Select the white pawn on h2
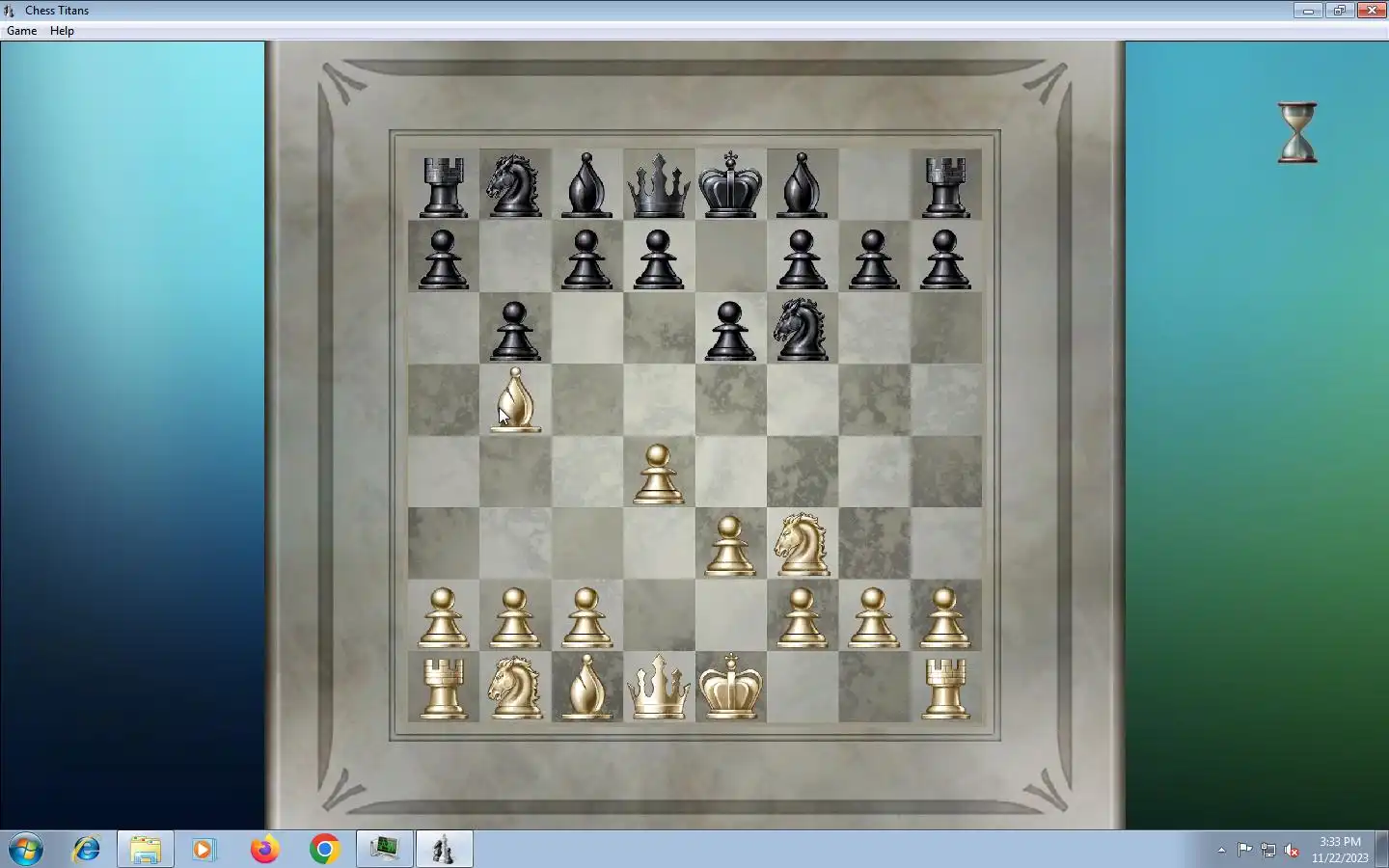Screen dimensions: 1389x868 pos(945,617)
